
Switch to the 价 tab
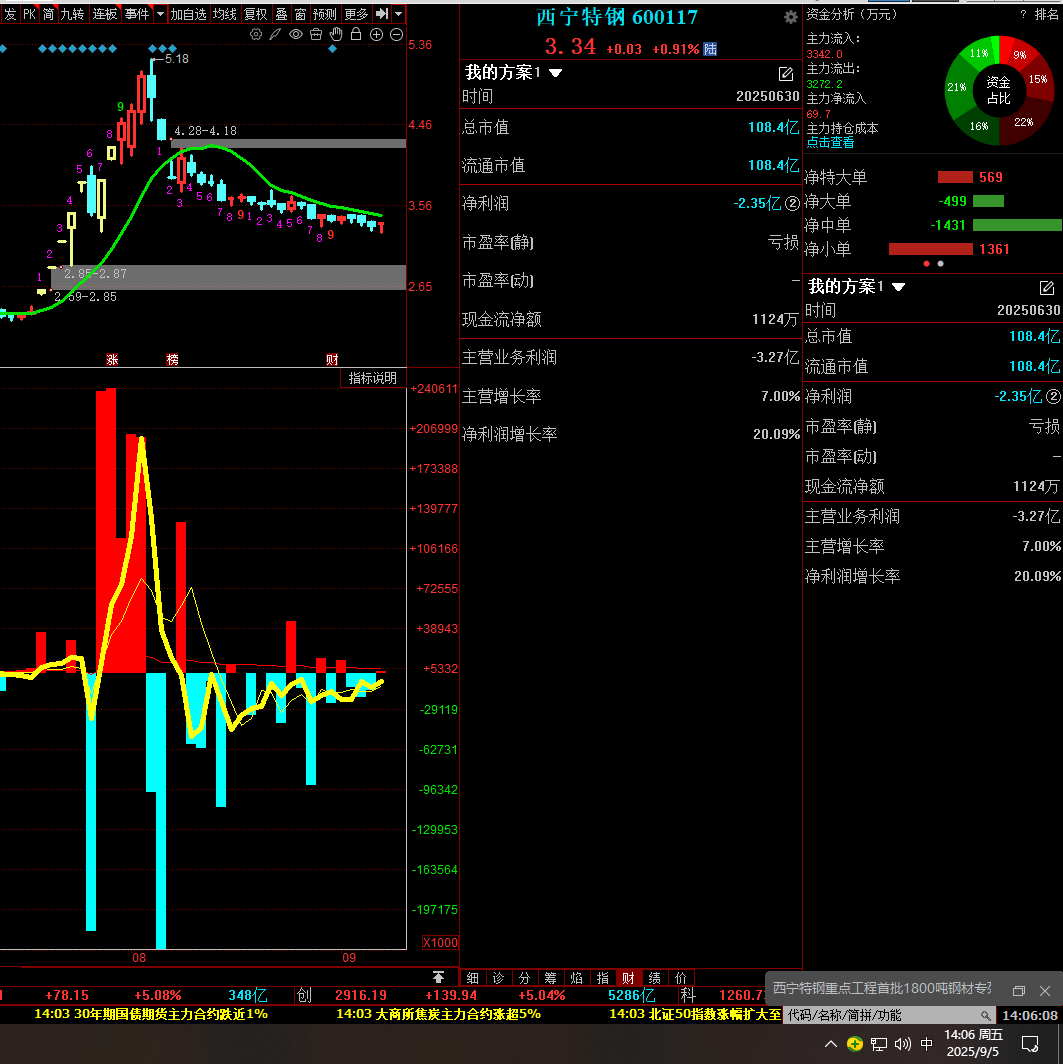680,978
